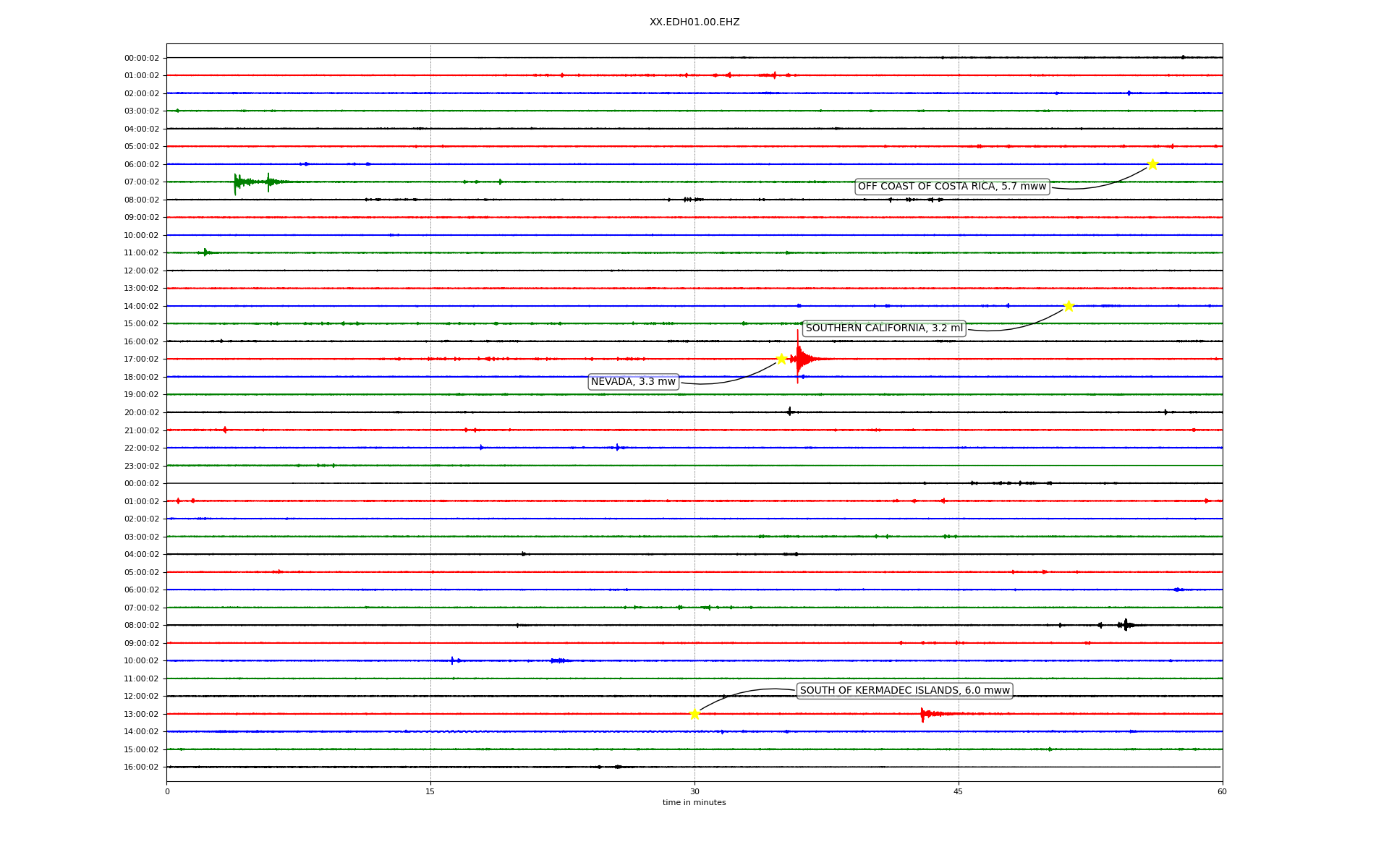Screen dimensions: 1389x868
Task: Select the 17:00:02 row label
Action: click(141, 359)
